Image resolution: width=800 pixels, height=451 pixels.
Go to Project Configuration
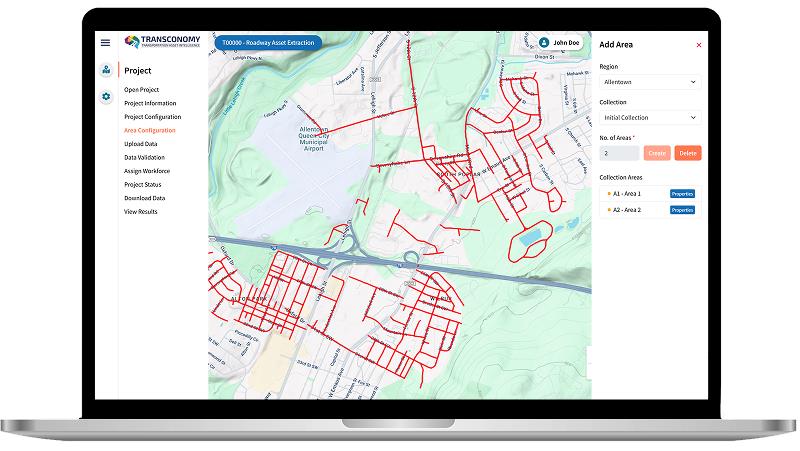152,117
